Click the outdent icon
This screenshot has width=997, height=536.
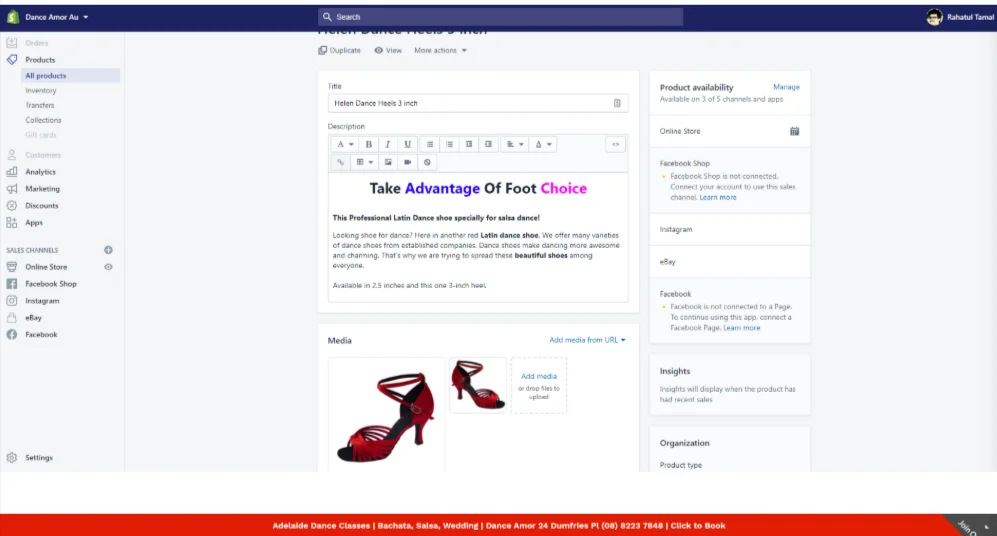(469, 144)
